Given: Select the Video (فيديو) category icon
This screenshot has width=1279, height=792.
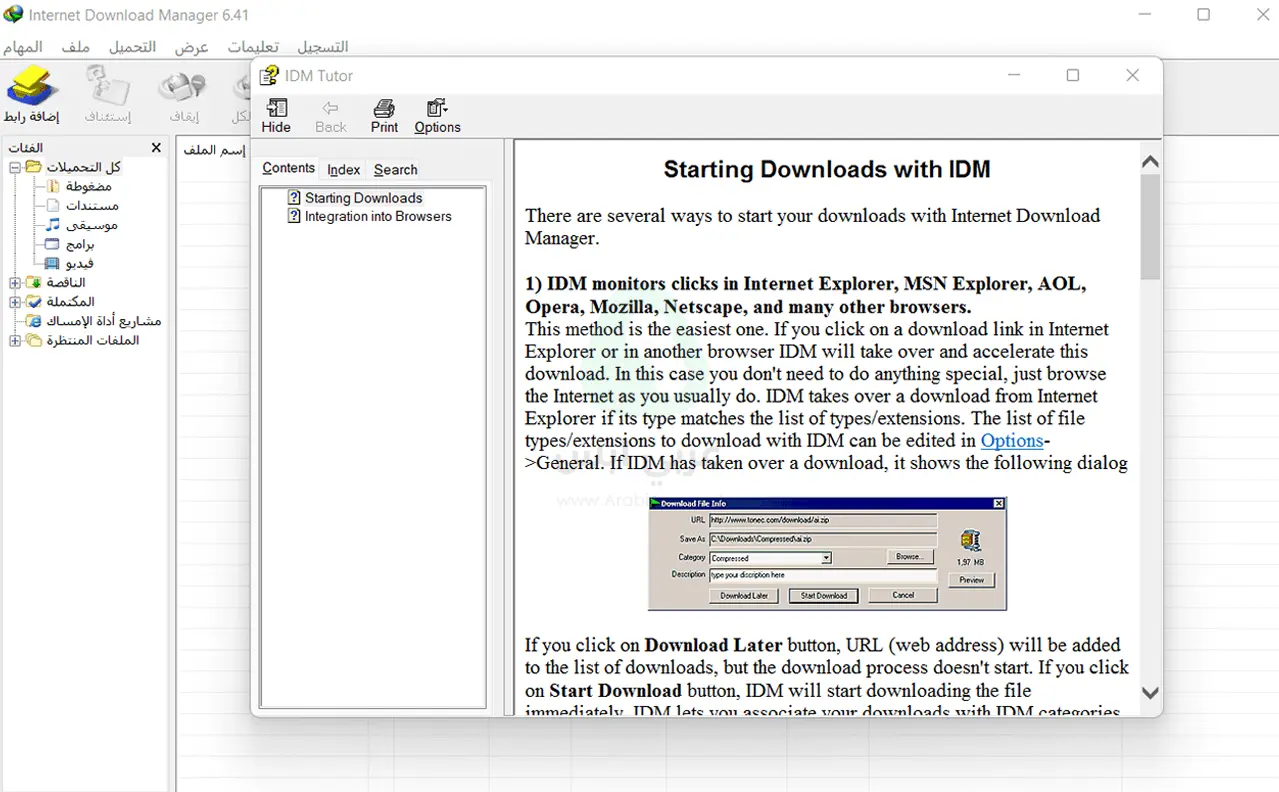Looking at the screenshot, I should [x=53, y=263].
